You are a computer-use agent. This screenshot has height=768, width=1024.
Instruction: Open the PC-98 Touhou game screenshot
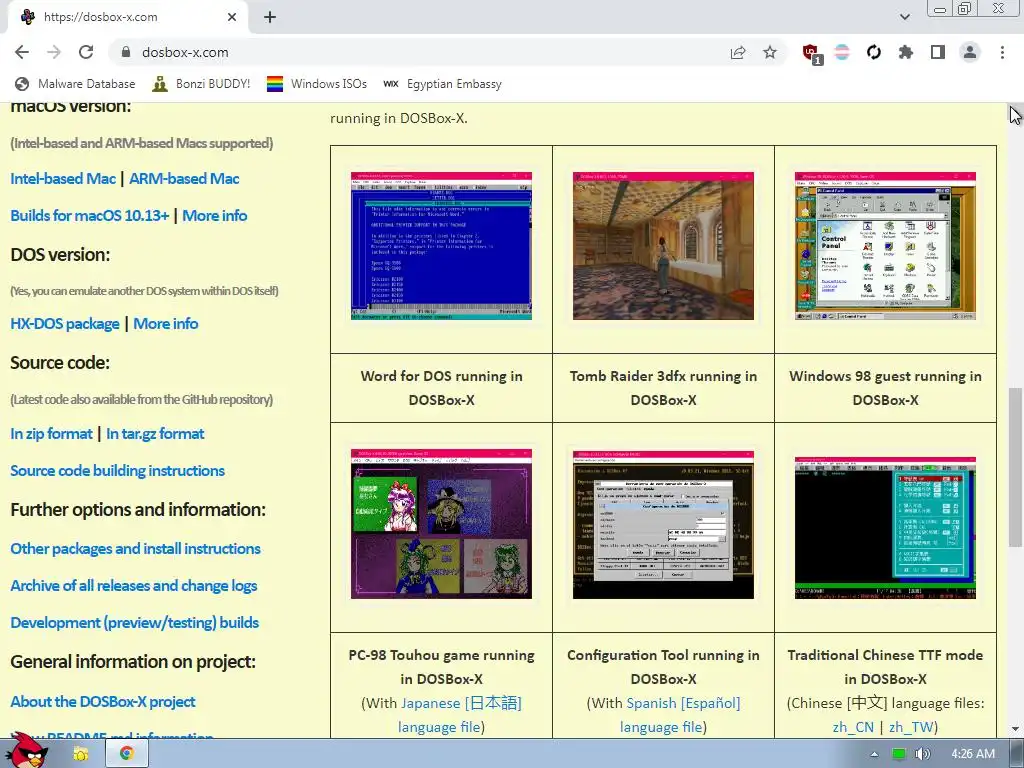tap(441, 524)
